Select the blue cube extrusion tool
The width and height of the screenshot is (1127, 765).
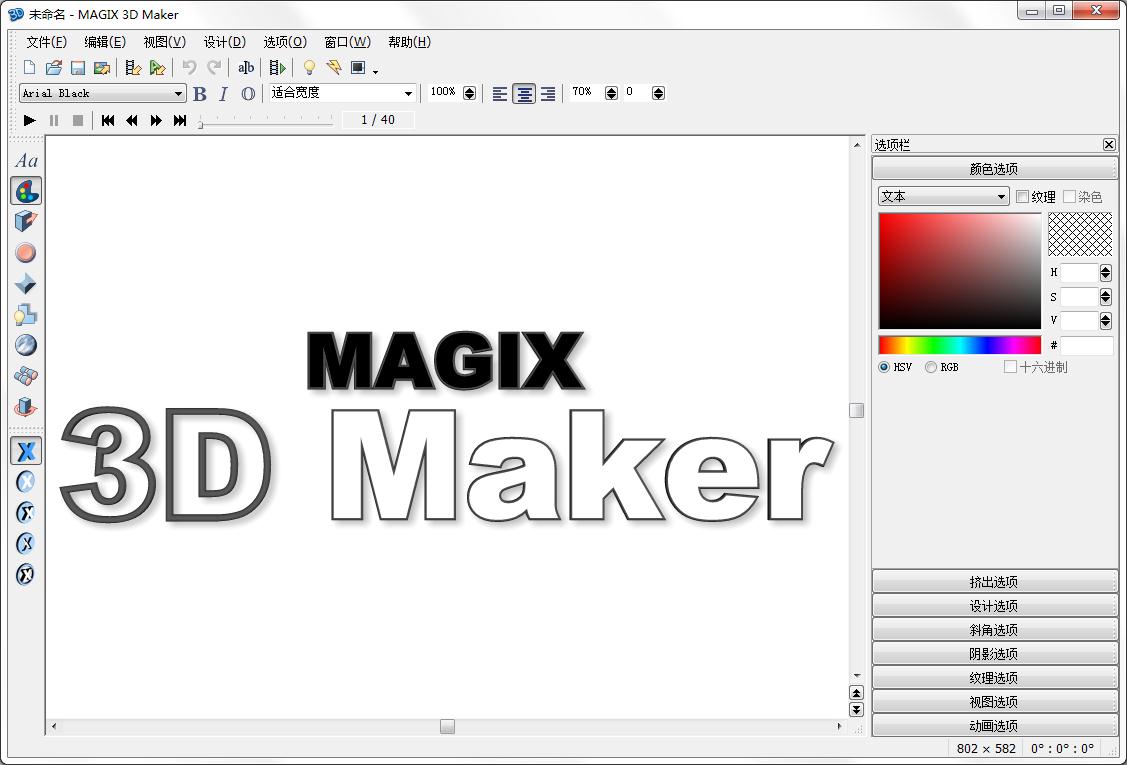(x=26, y=221)
